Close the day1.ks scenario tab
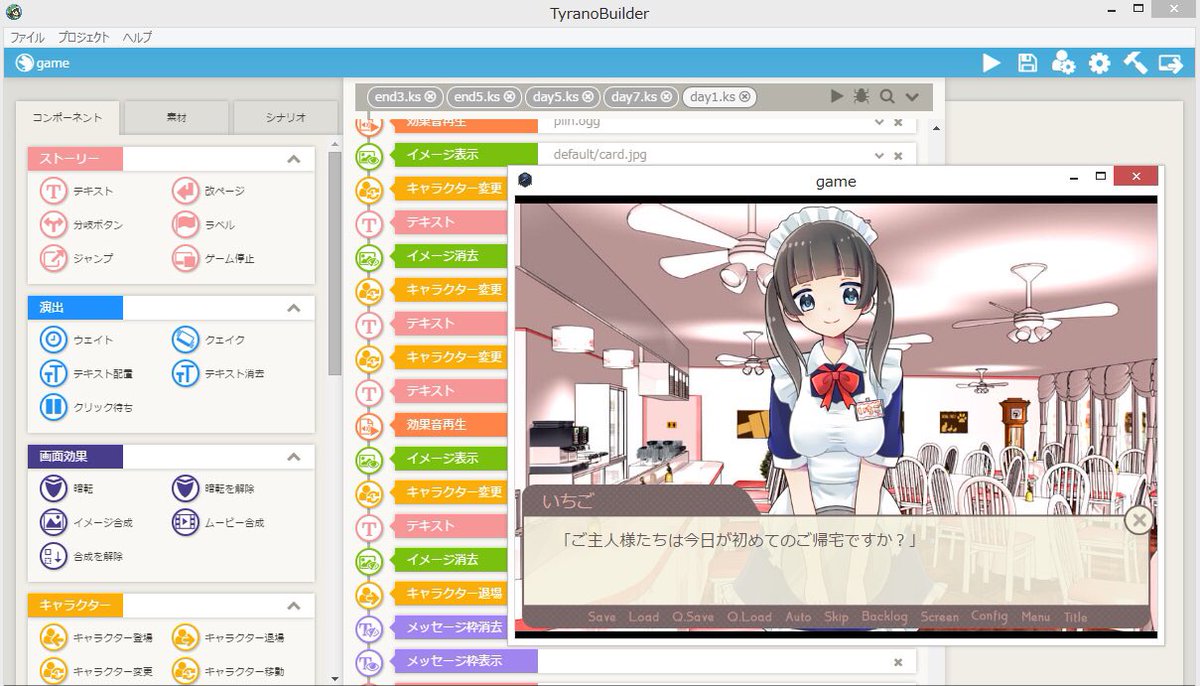 point(745,97)
